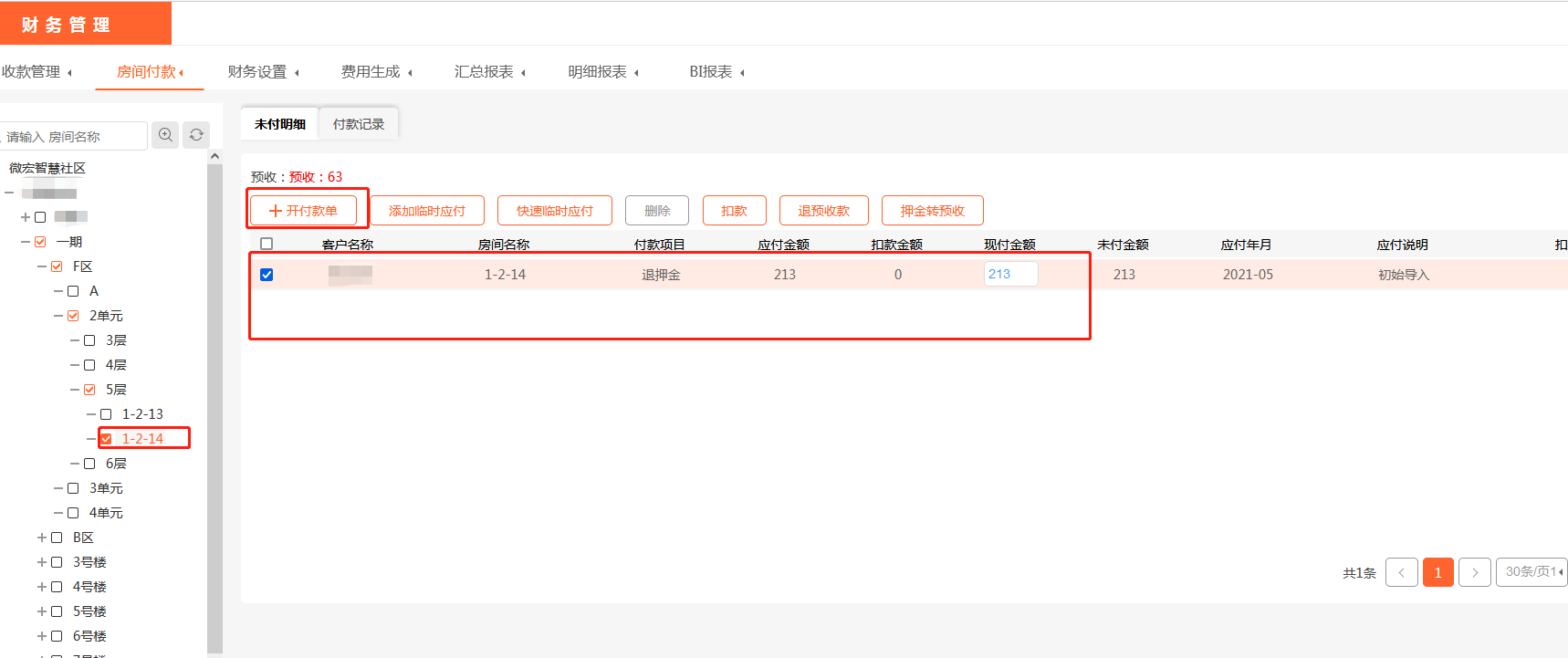
Task: Open the BI报表 menu
Action: click(716, 71)
